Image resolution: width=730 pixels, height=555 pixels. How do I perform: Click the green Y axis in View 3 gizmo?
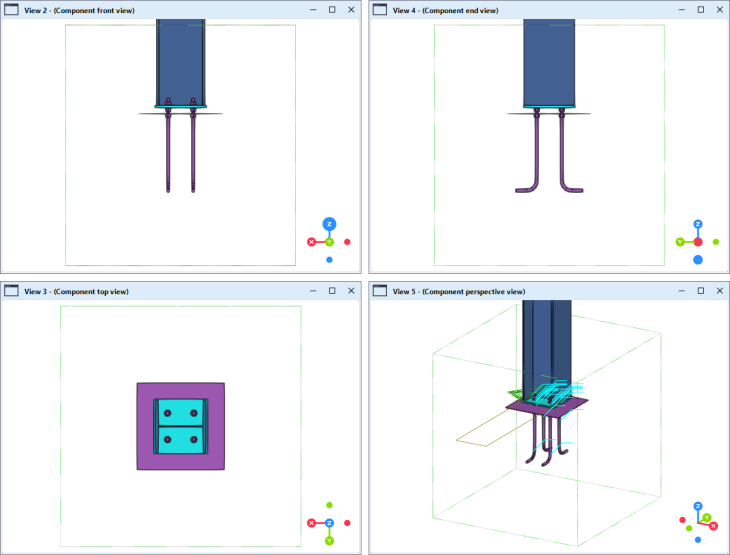(x=330, y=541)
